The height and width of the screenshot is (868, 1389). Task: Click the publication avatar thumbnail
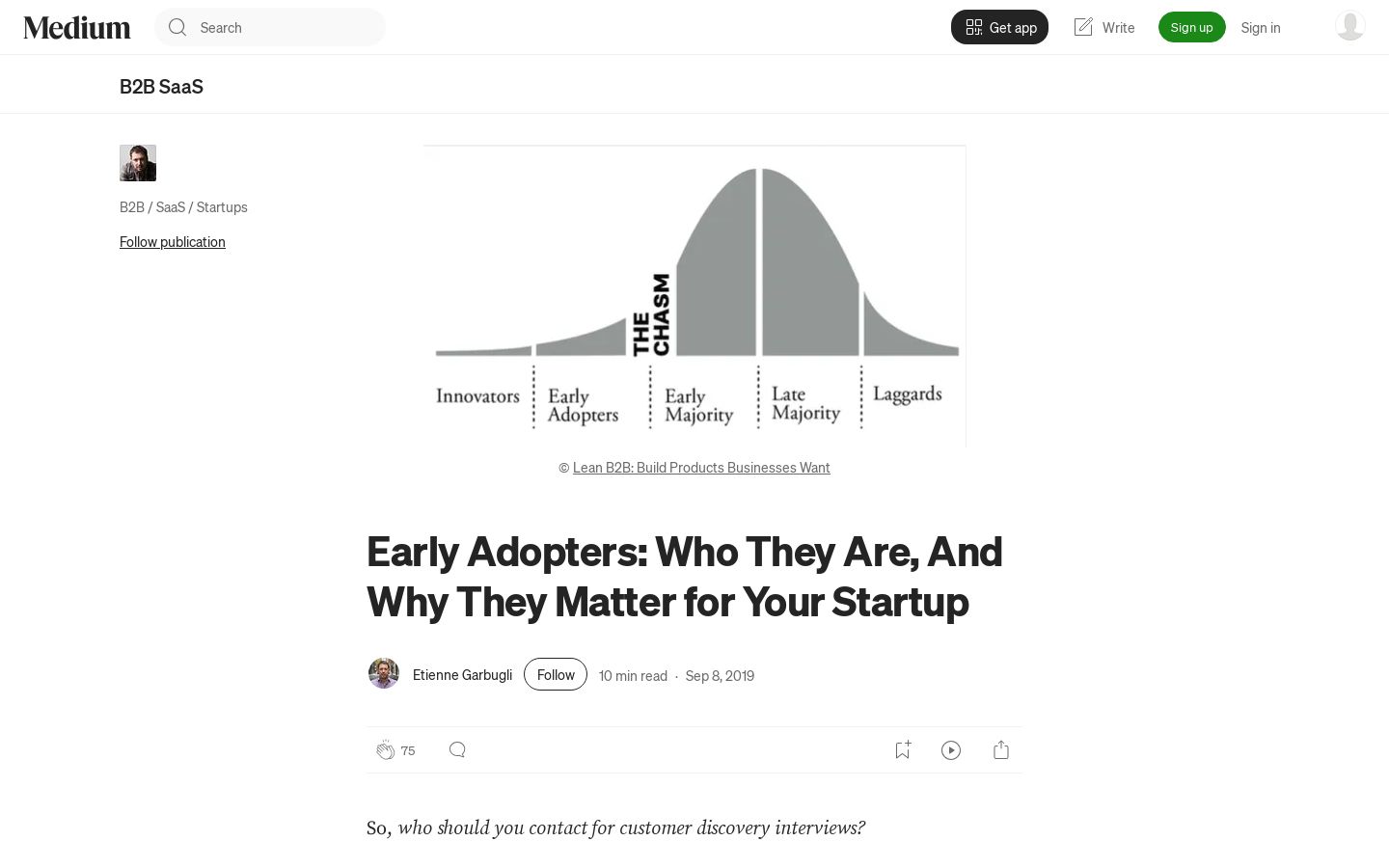(138, 163)
